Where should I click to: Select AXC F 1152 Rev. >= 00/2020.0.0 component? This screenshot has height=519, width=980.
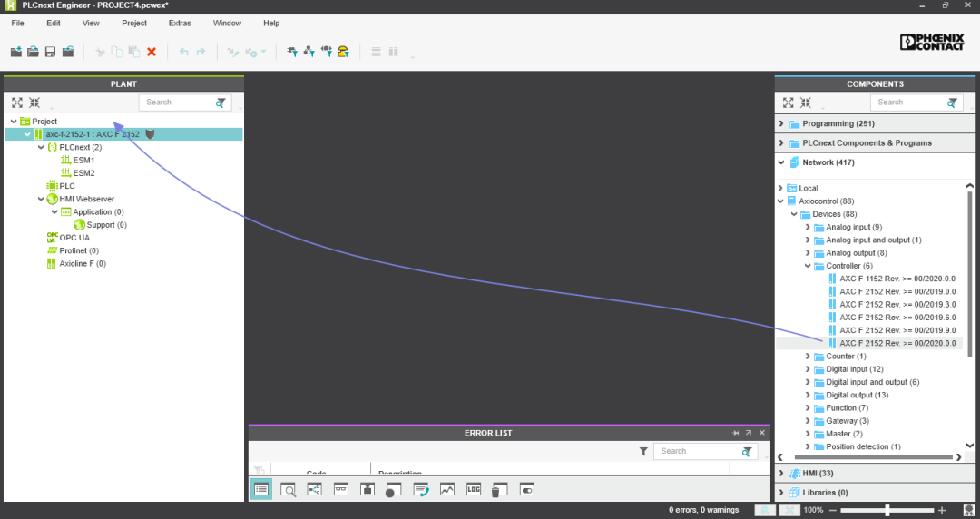click(898, 279)
